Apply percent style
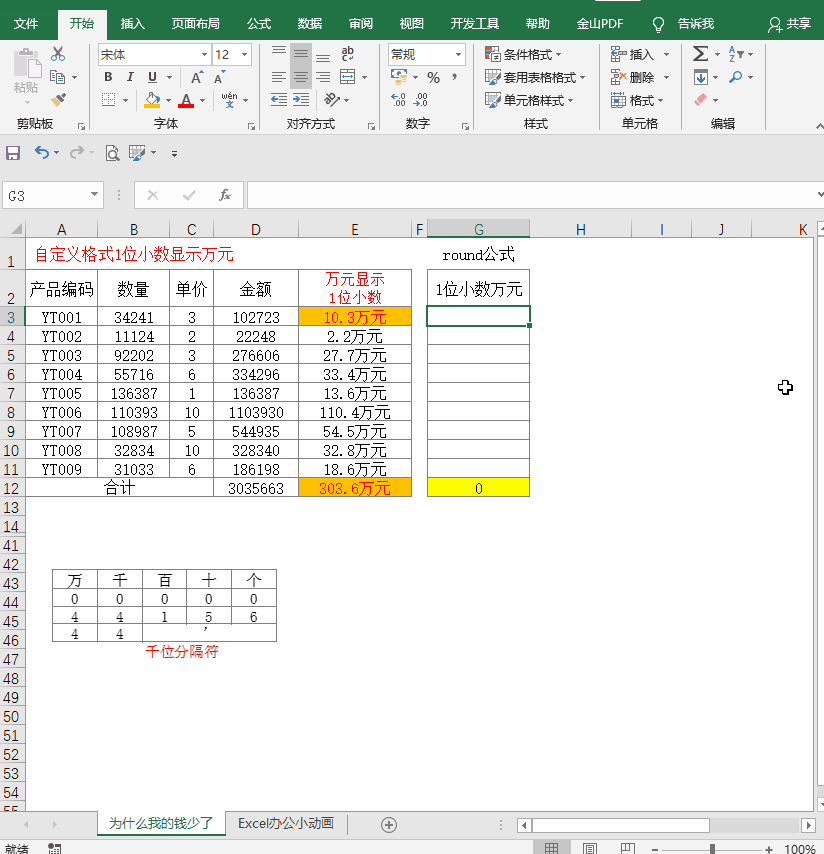The height and width of the screenshot is (854, 824). tap(434, 77)
